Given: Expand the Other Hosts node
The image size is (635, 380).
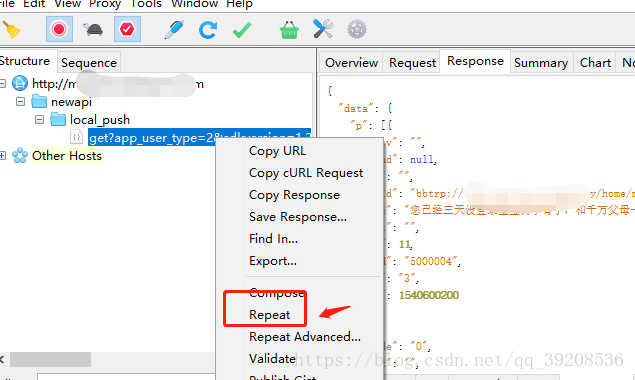Looking at the screenshot, I should (2, 156).
